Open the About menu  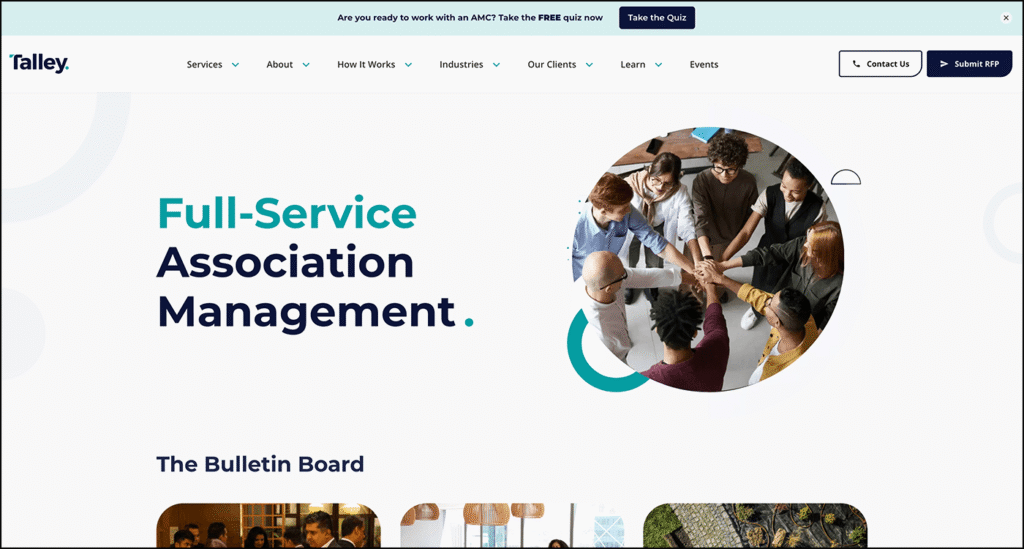click(280, 65)
